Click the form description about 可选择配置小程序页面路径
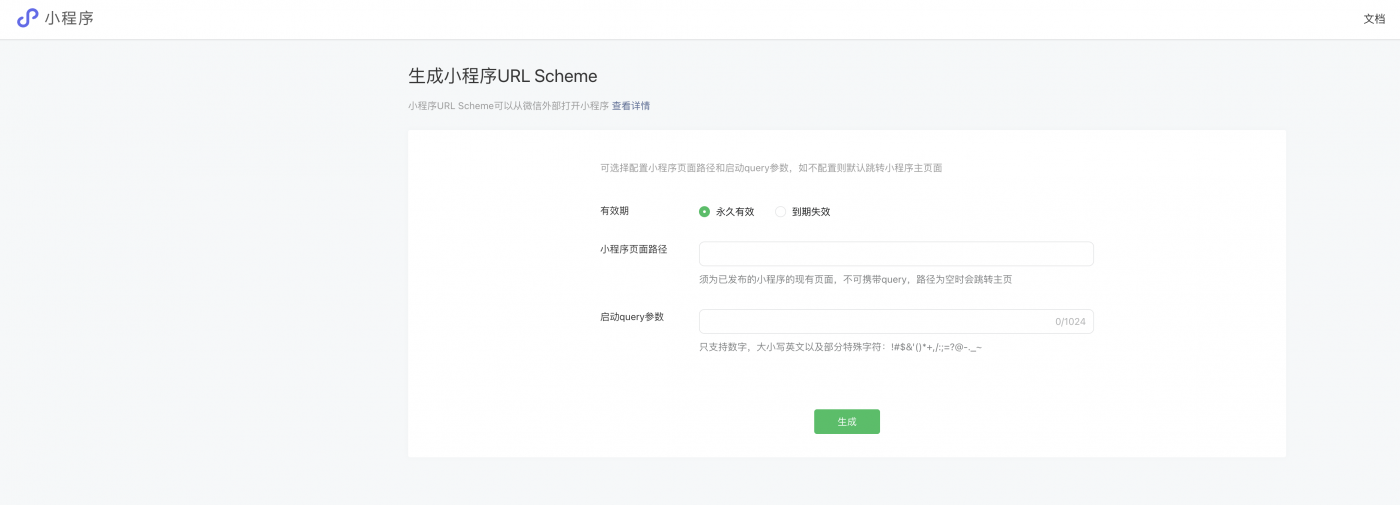The height and width of the screenshot is (505, 1400). tap(770, 168)
